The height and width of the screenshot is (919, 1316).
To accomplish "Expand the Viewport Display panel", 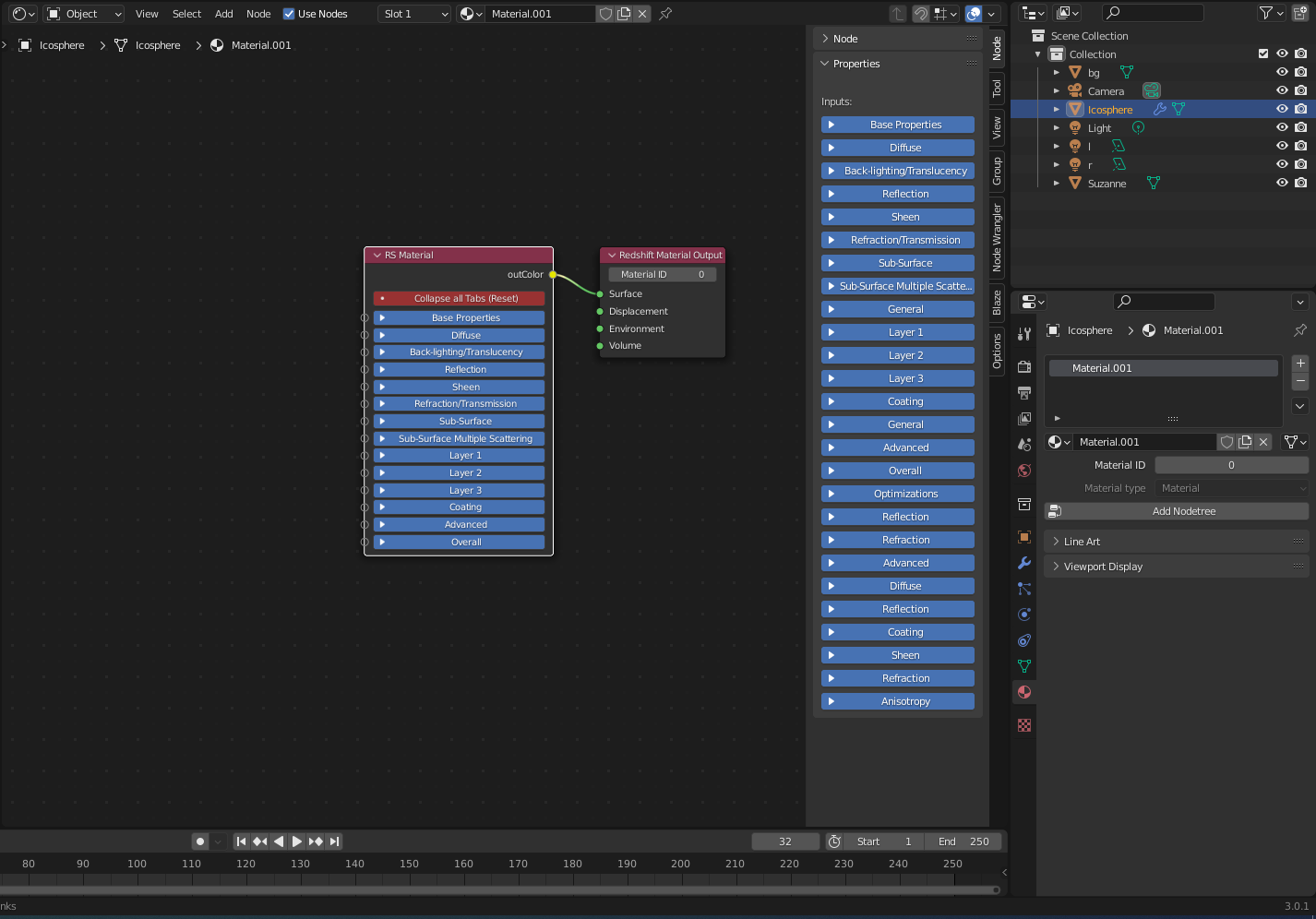I will (x=1177, y=567).
